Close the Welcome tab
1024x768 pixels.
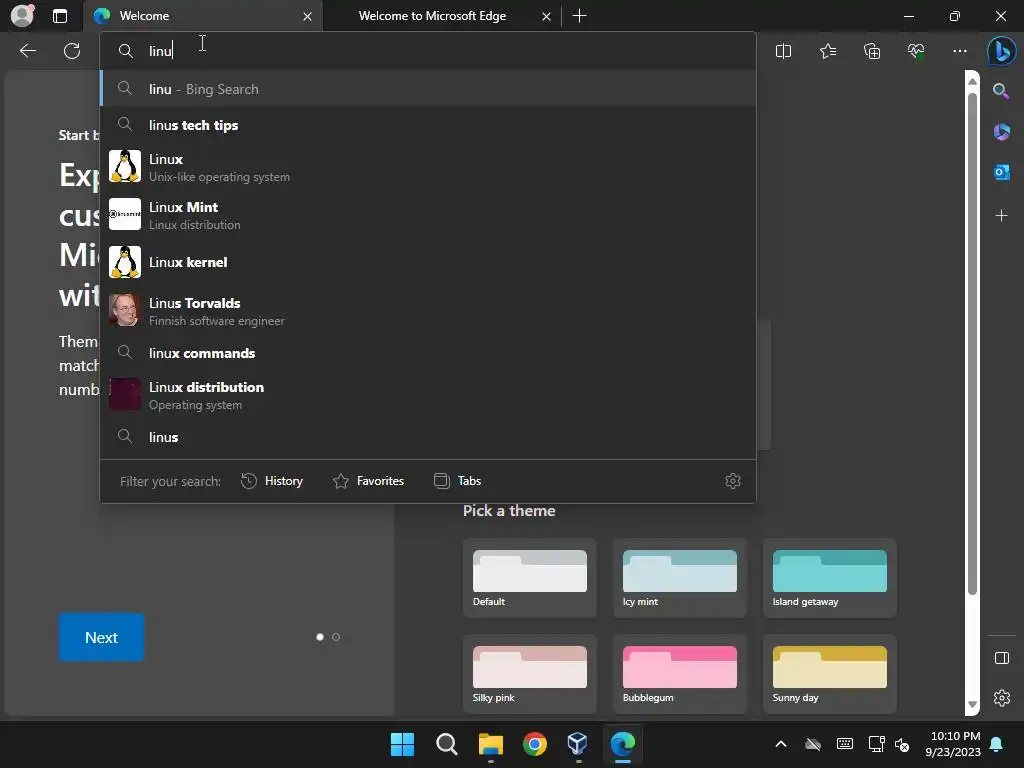point(307,16)
